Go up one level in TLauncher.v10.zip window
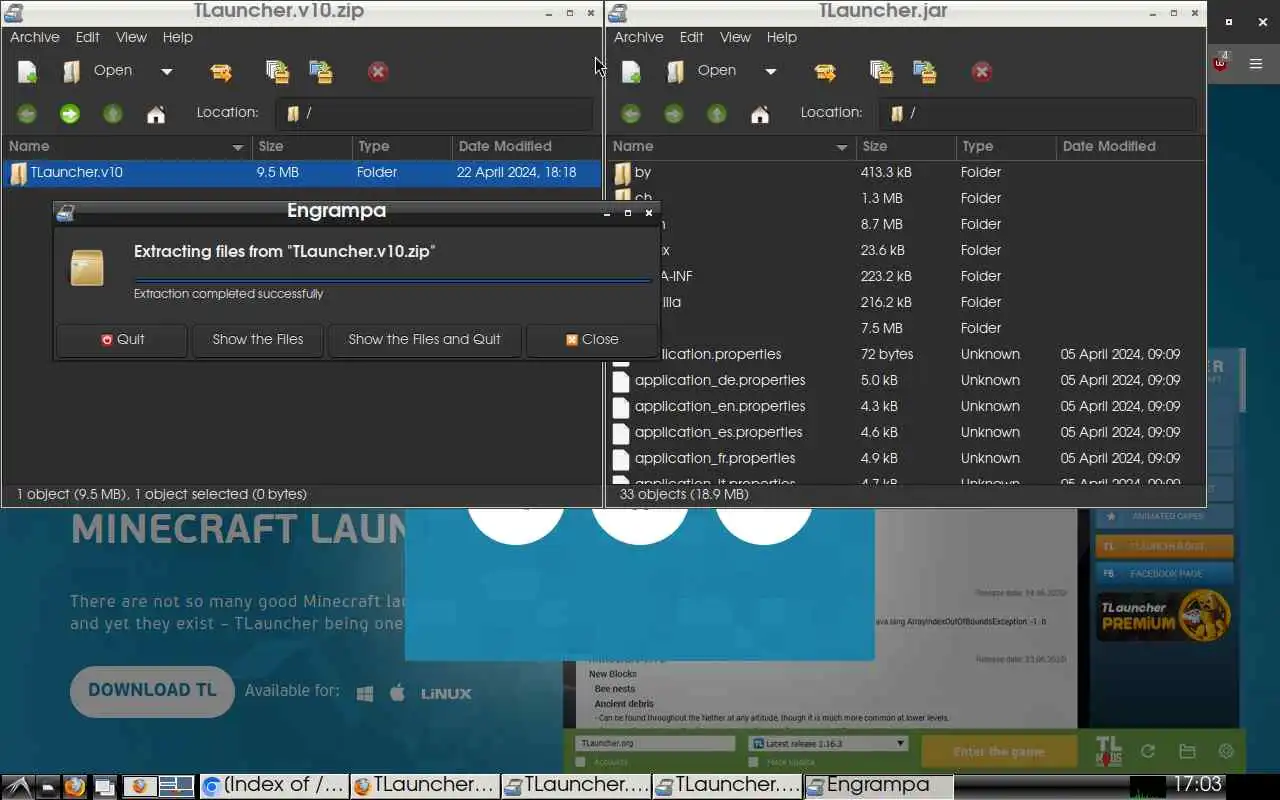 pyautogui.click(x=113, y=114)
